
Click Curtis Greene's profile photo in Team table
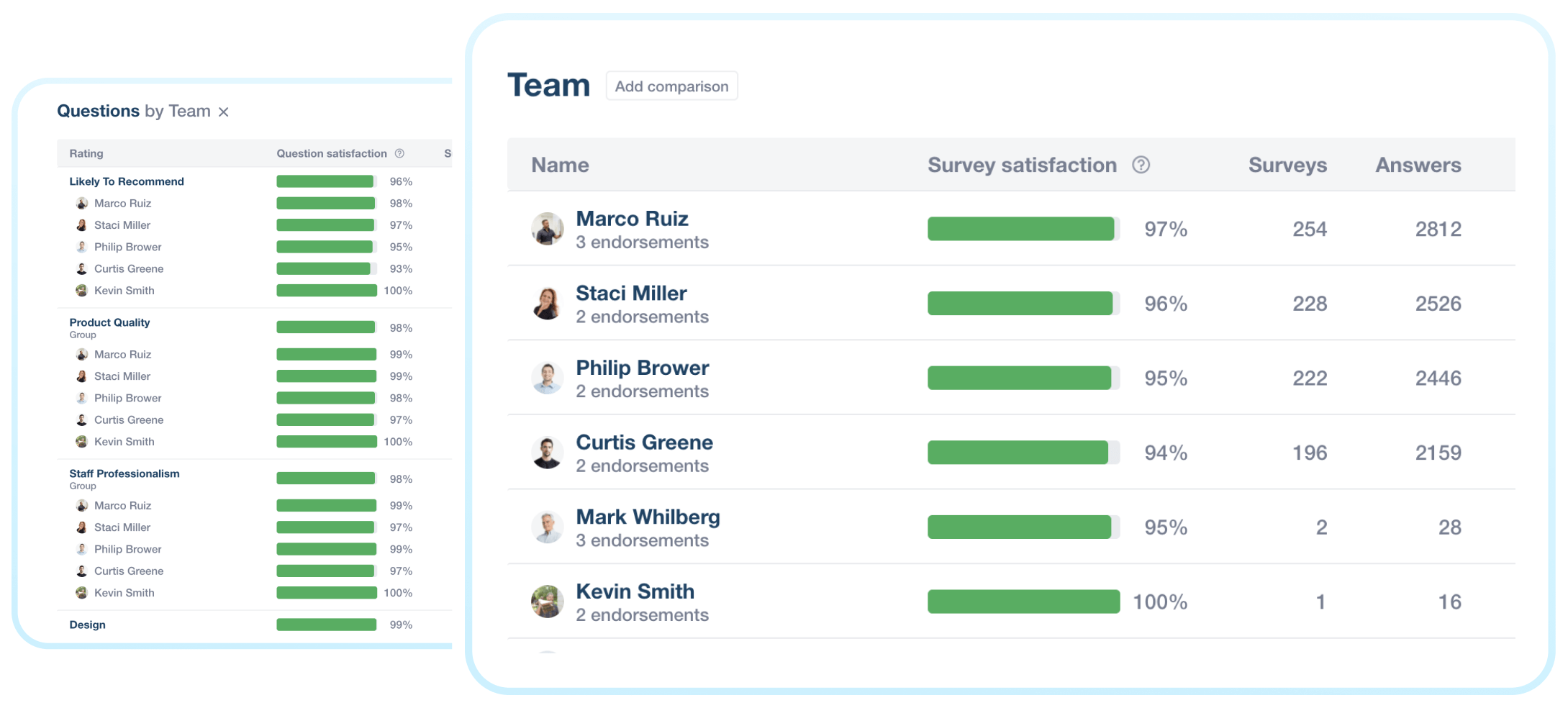[x=547, y=453]
